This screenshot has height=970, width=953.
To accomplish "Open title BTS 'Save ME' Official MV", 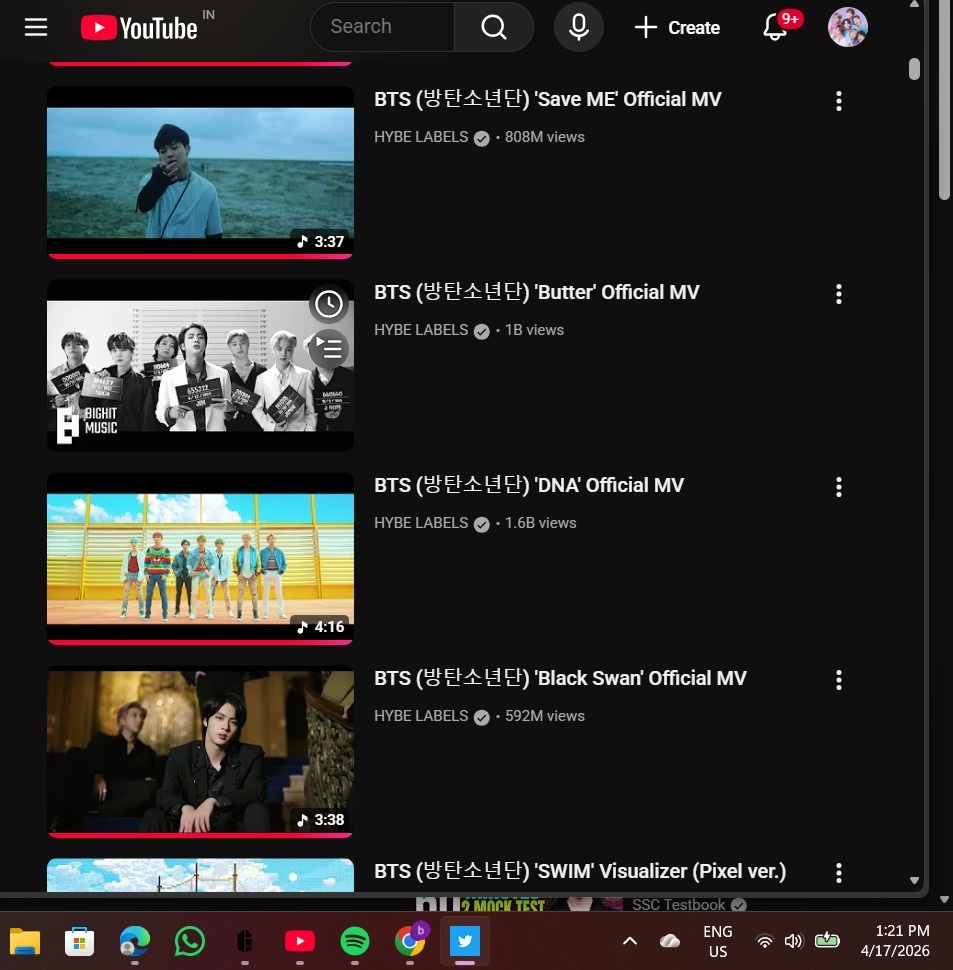I will [547, 99].
